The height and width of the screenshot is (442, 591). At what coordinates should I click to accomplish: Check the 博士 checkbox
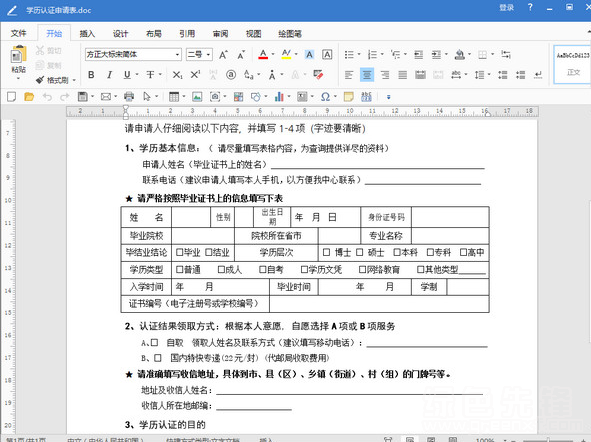coord(326,252)
